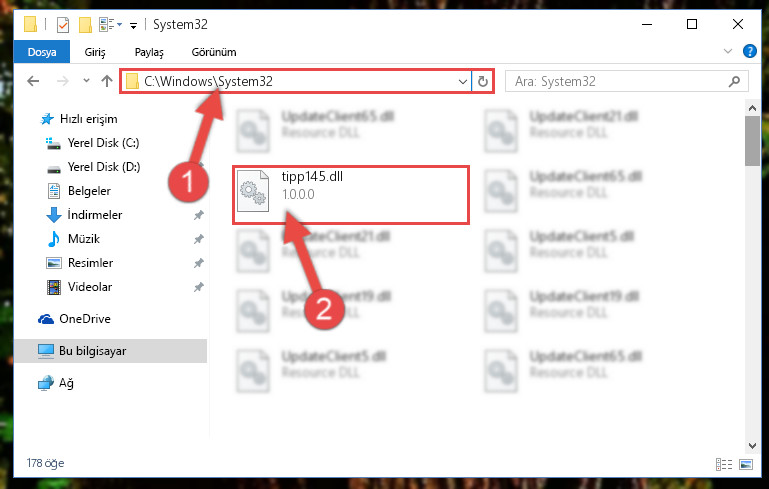Go back with the left arrow
The width and height of the screenshot is (769, 489).
33,81
